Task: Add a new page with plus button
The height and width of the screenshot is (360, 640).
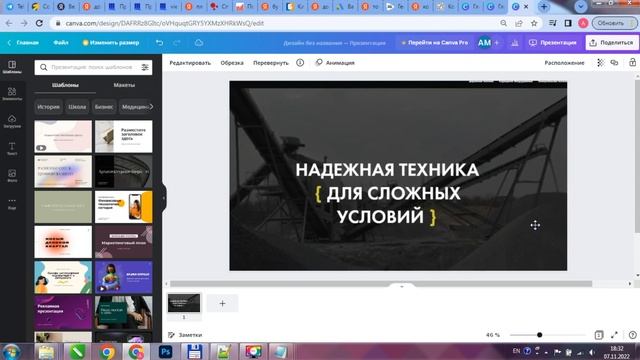Action: pos(222,303)
